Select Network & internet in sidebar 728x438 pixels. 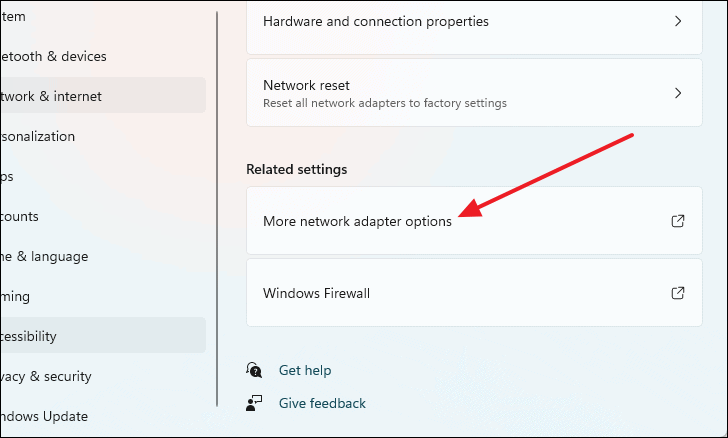[103, 95]
